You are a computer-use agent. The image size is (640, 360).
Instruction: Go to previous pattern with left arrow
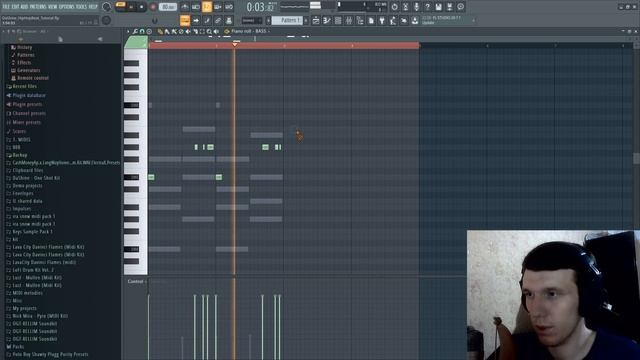[269, 20]
